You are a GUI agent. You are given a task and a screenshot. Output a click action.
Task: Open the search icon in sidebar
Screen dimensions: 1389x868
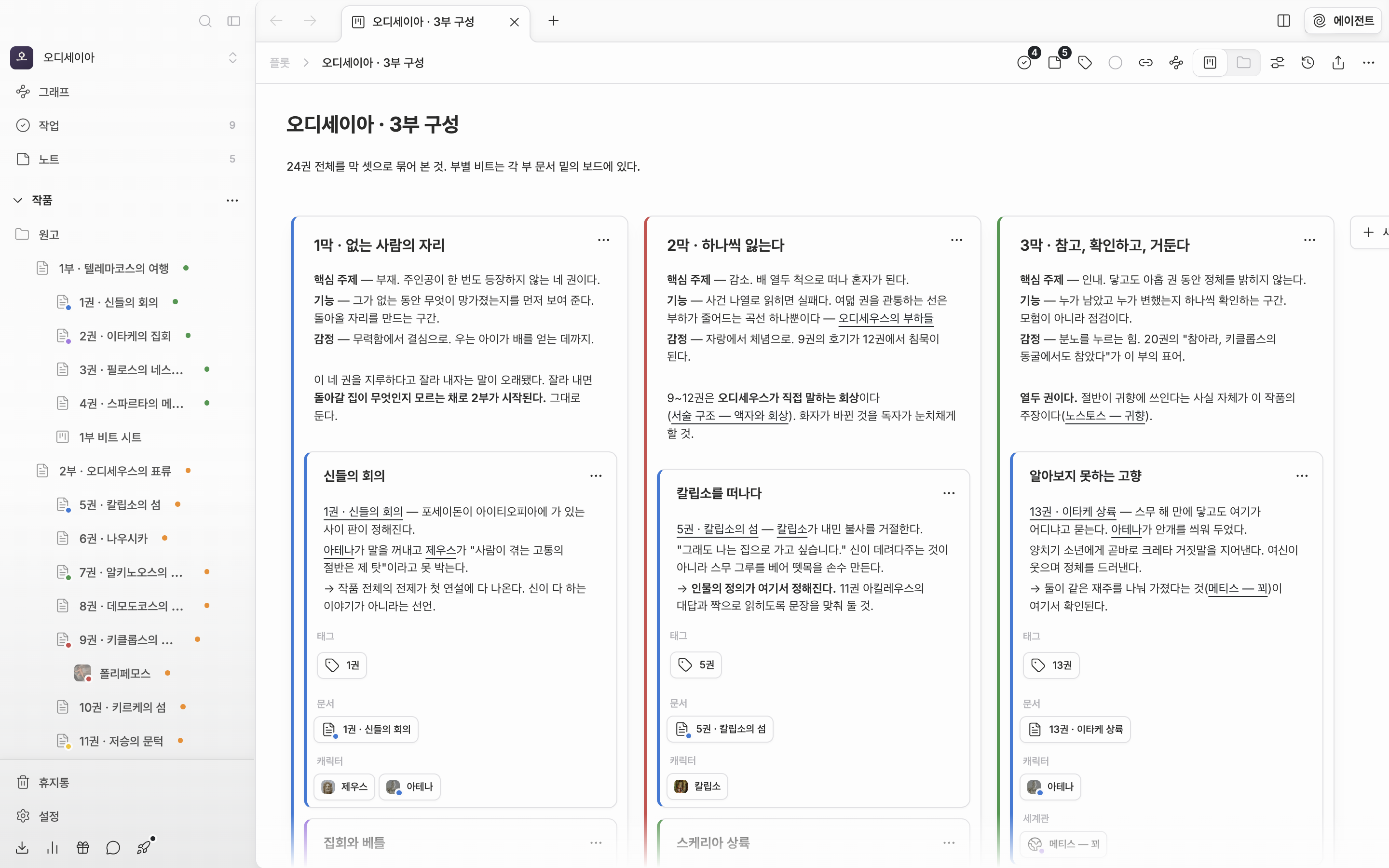[205, 21]
